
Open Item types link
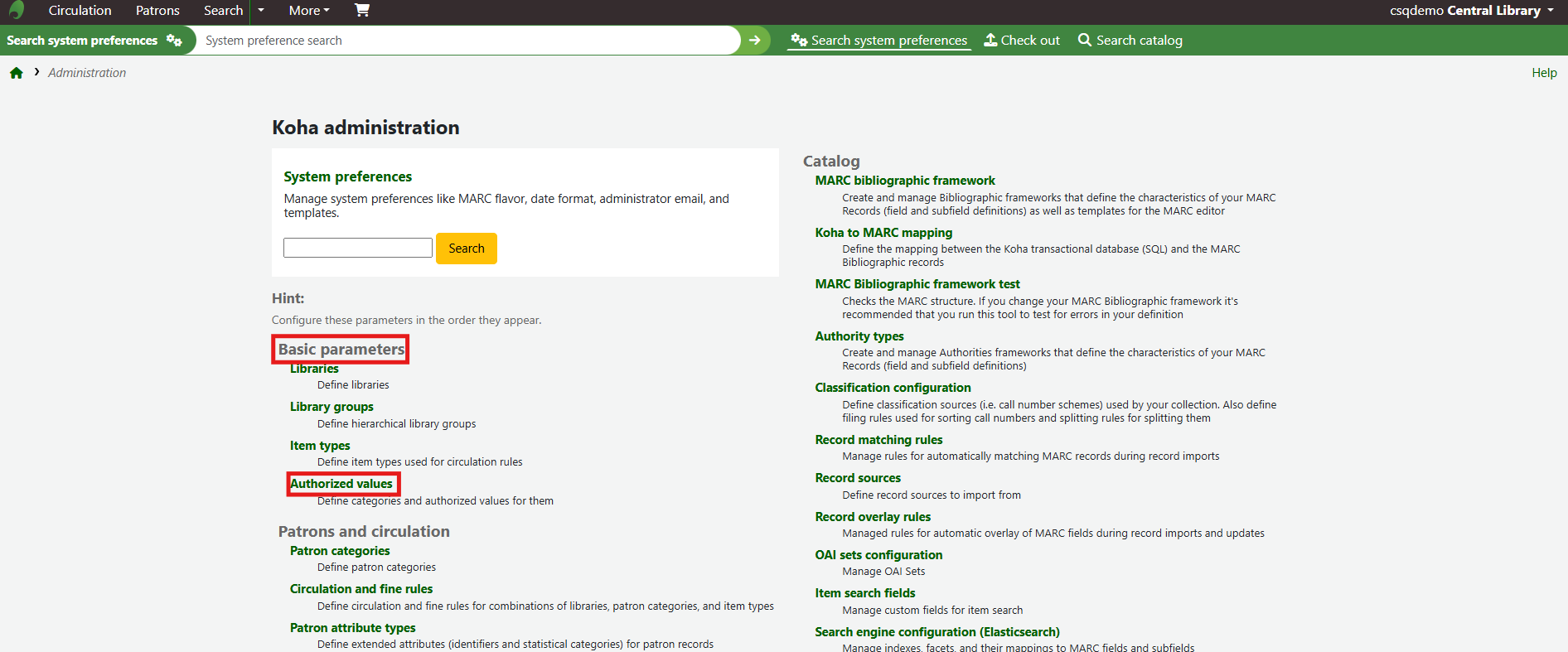320,446
